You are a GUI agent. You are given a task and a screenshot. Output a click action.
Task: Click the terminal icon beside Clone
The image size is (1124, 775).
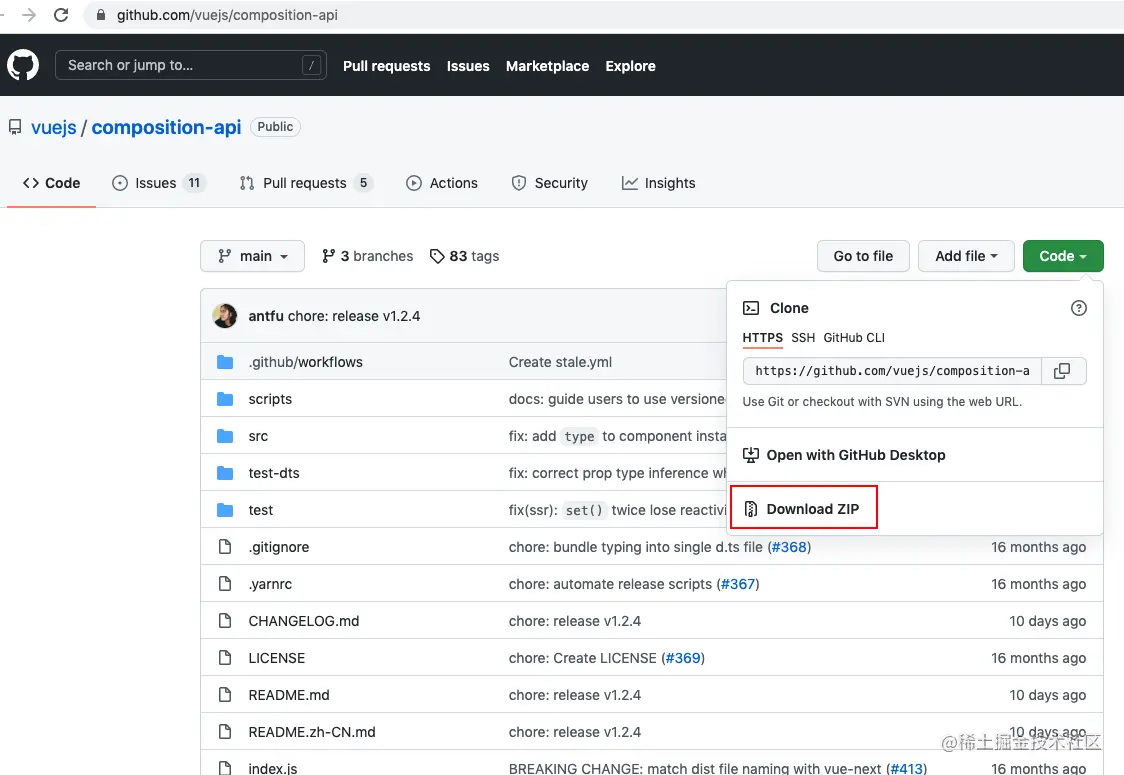click(x=751, y=308)
